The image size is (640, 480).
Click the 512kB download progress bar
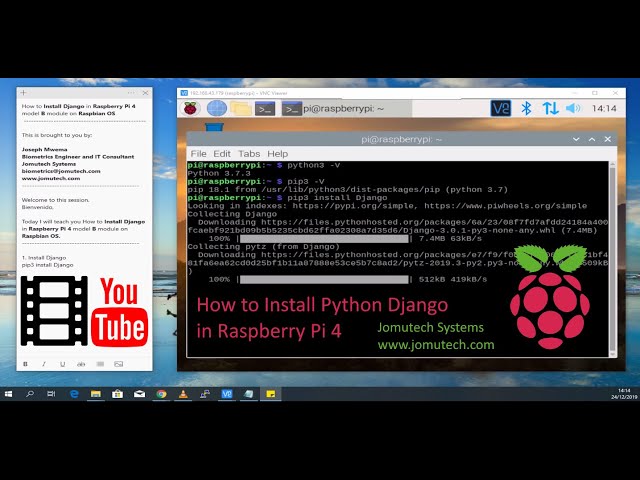324,280
